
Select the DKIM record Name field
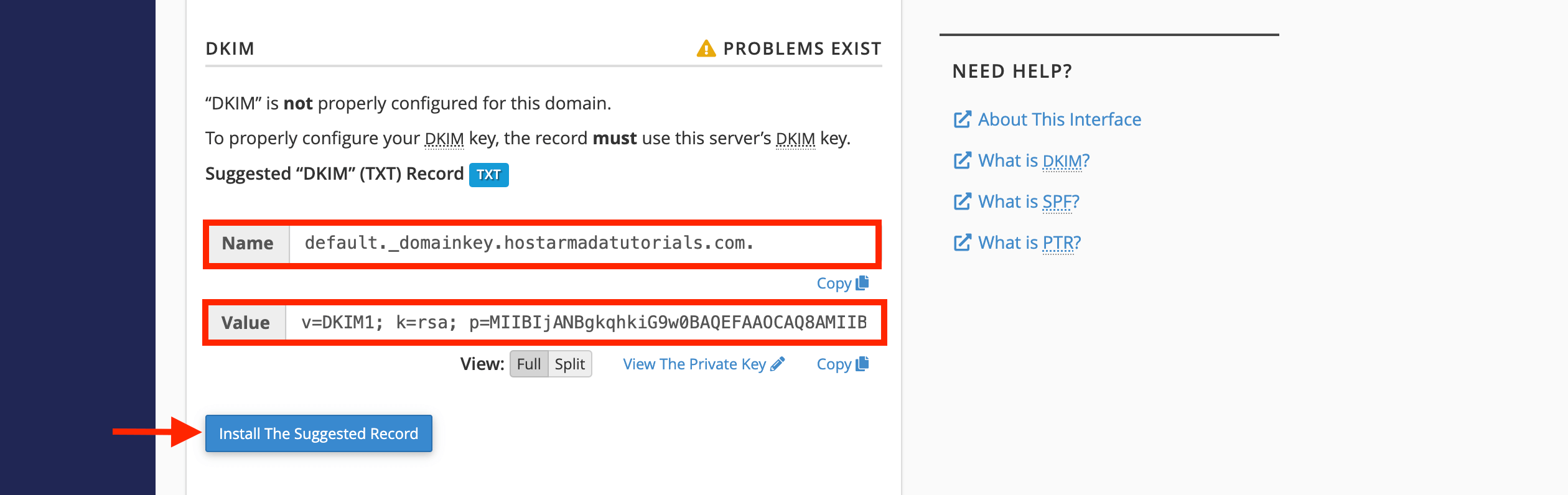582,244
